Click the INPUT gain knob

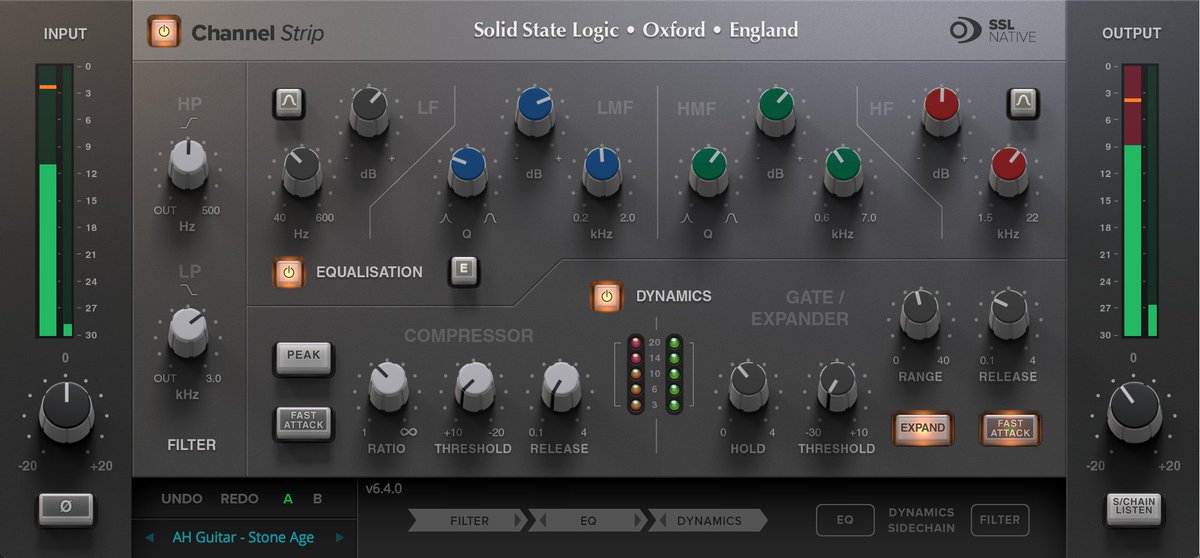[x=66, y=410]
